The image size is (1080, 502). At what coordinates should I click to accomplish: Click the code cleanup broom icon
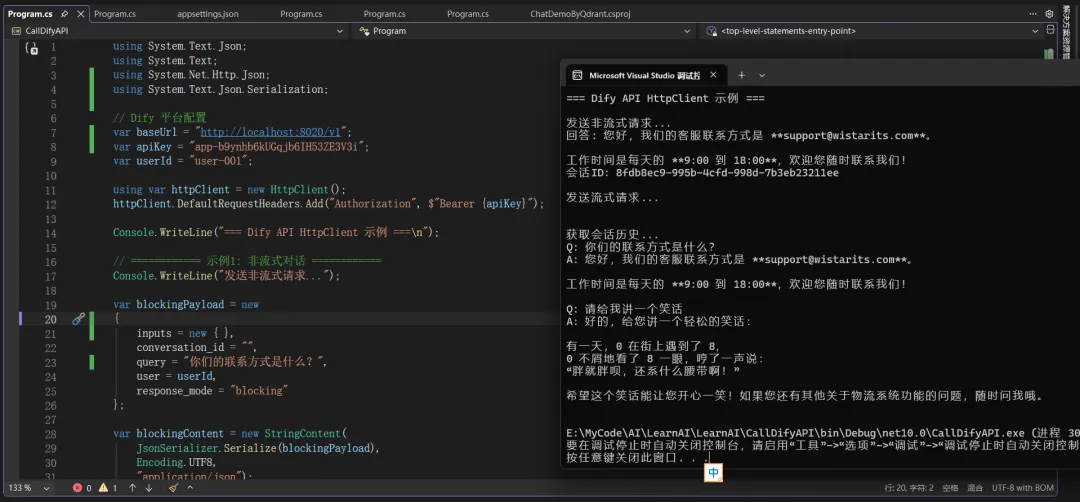(174, 488)
